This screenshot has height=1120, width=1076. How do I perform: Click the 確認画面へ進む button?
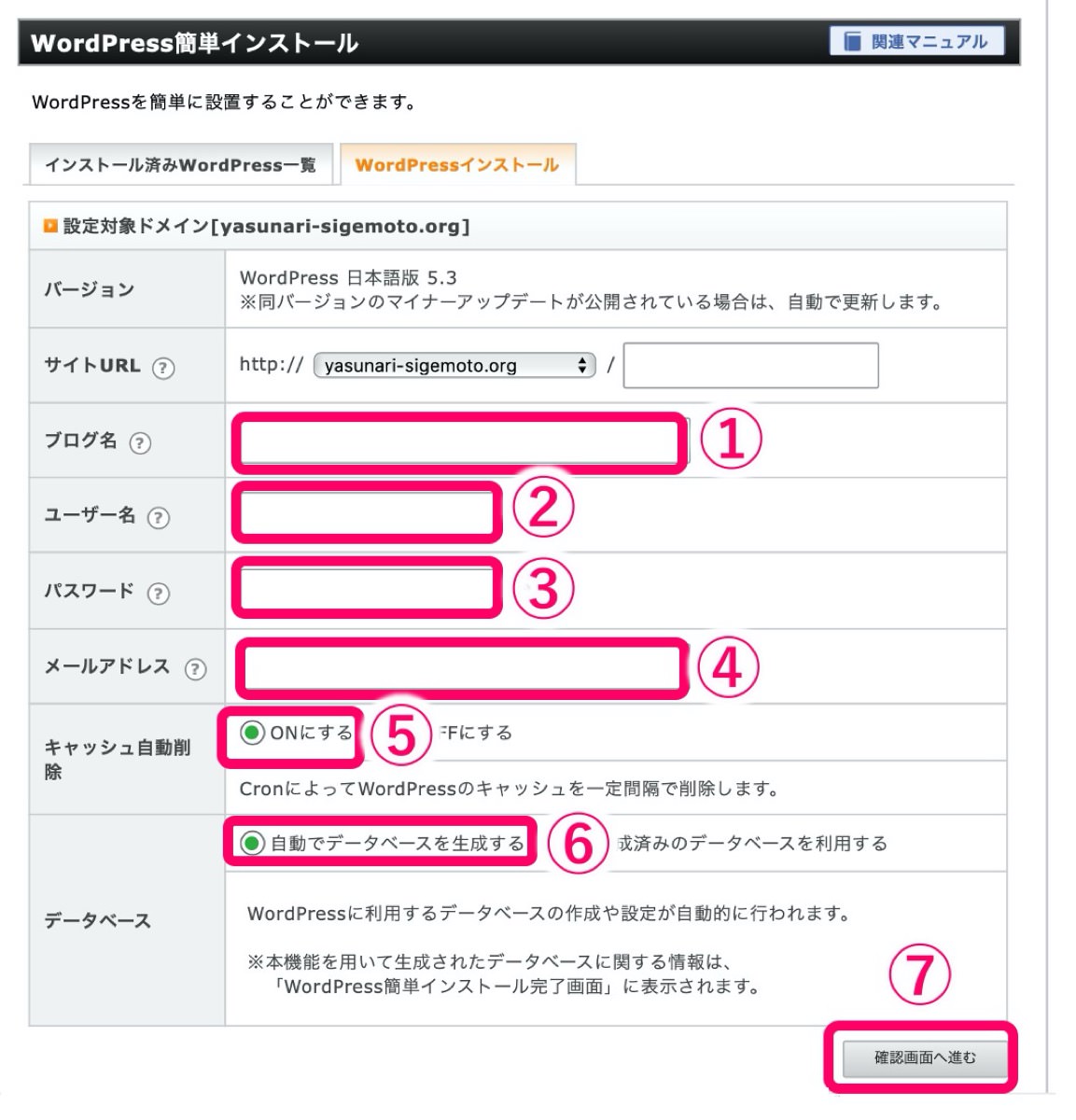point(925,1057)
